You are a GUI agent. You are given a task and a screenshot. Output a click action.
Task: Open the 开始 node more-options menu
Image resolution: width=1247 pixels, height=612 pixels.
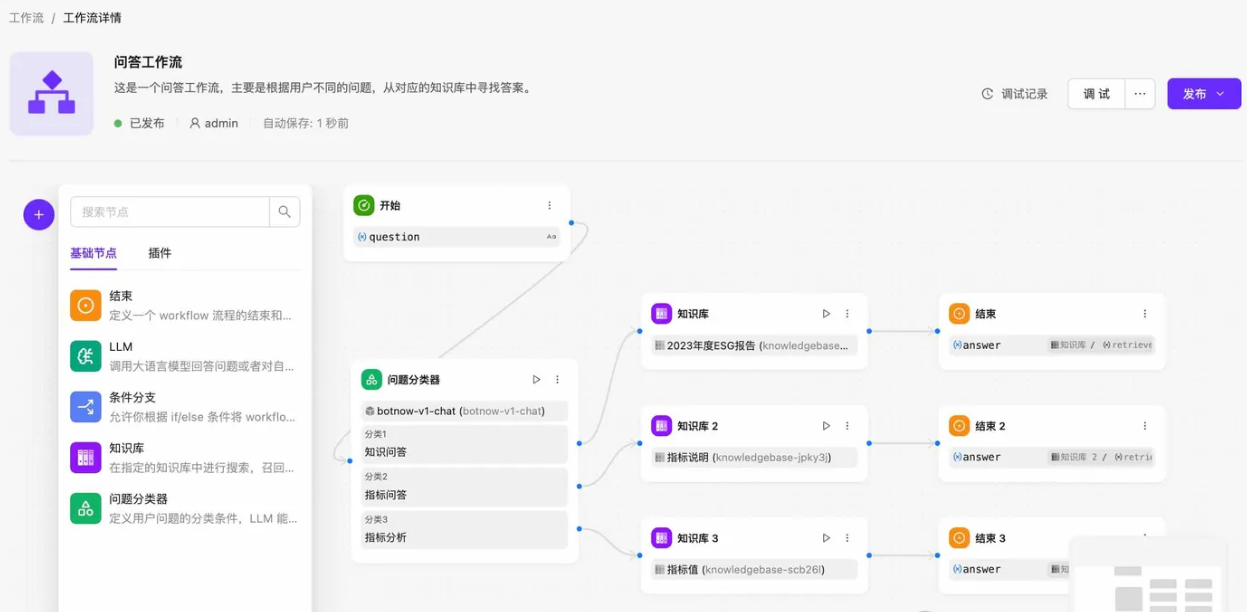point(549,205)
